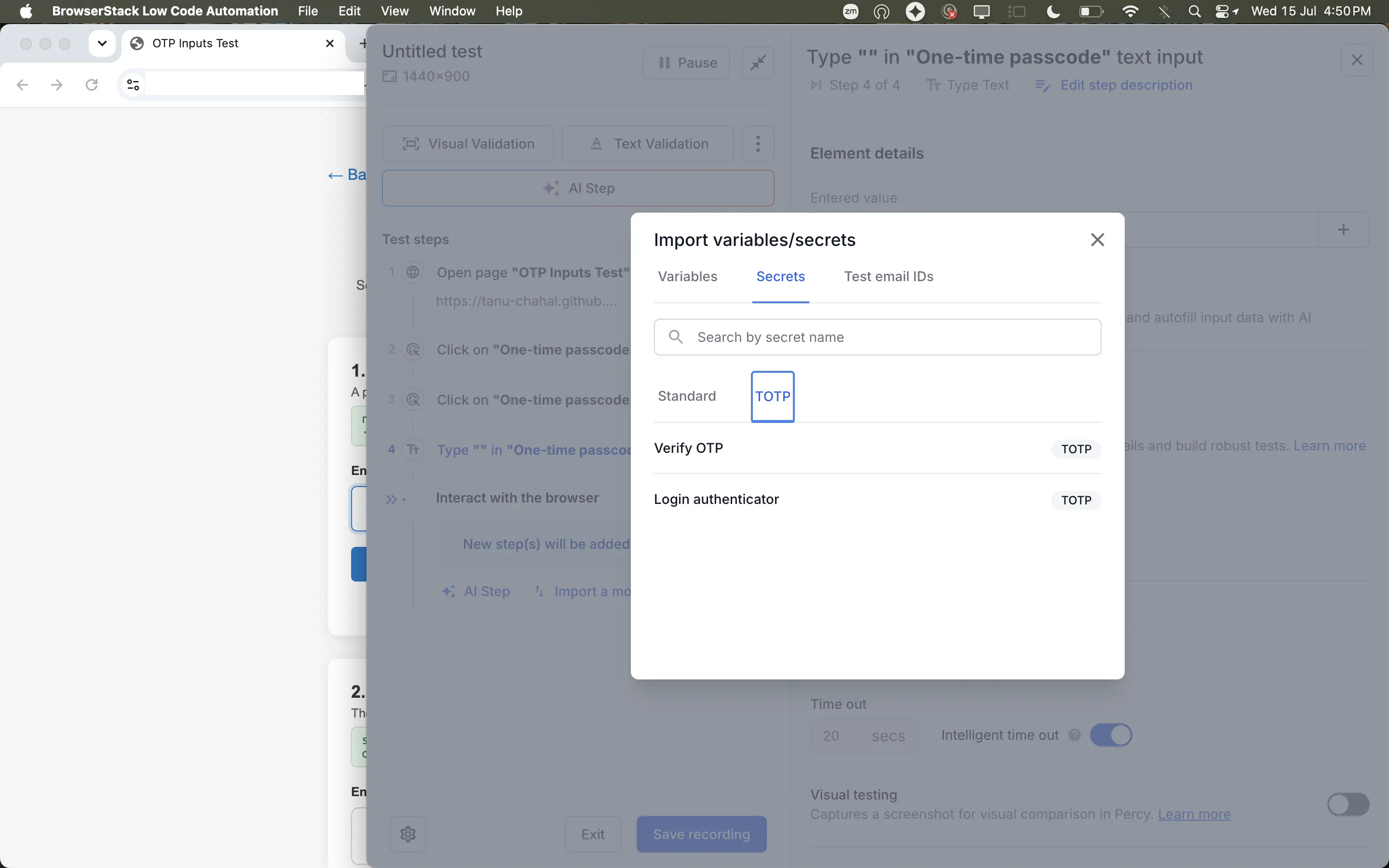
Task: Open the Test email IDs tab
Action: click(888, 277)
